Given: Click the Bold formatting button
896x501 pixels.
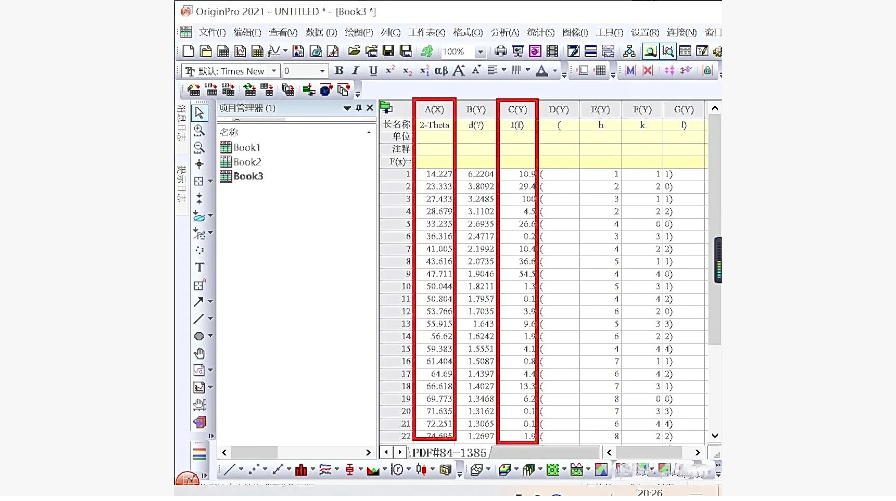Looking at the screenshot, I should point(339,71).
